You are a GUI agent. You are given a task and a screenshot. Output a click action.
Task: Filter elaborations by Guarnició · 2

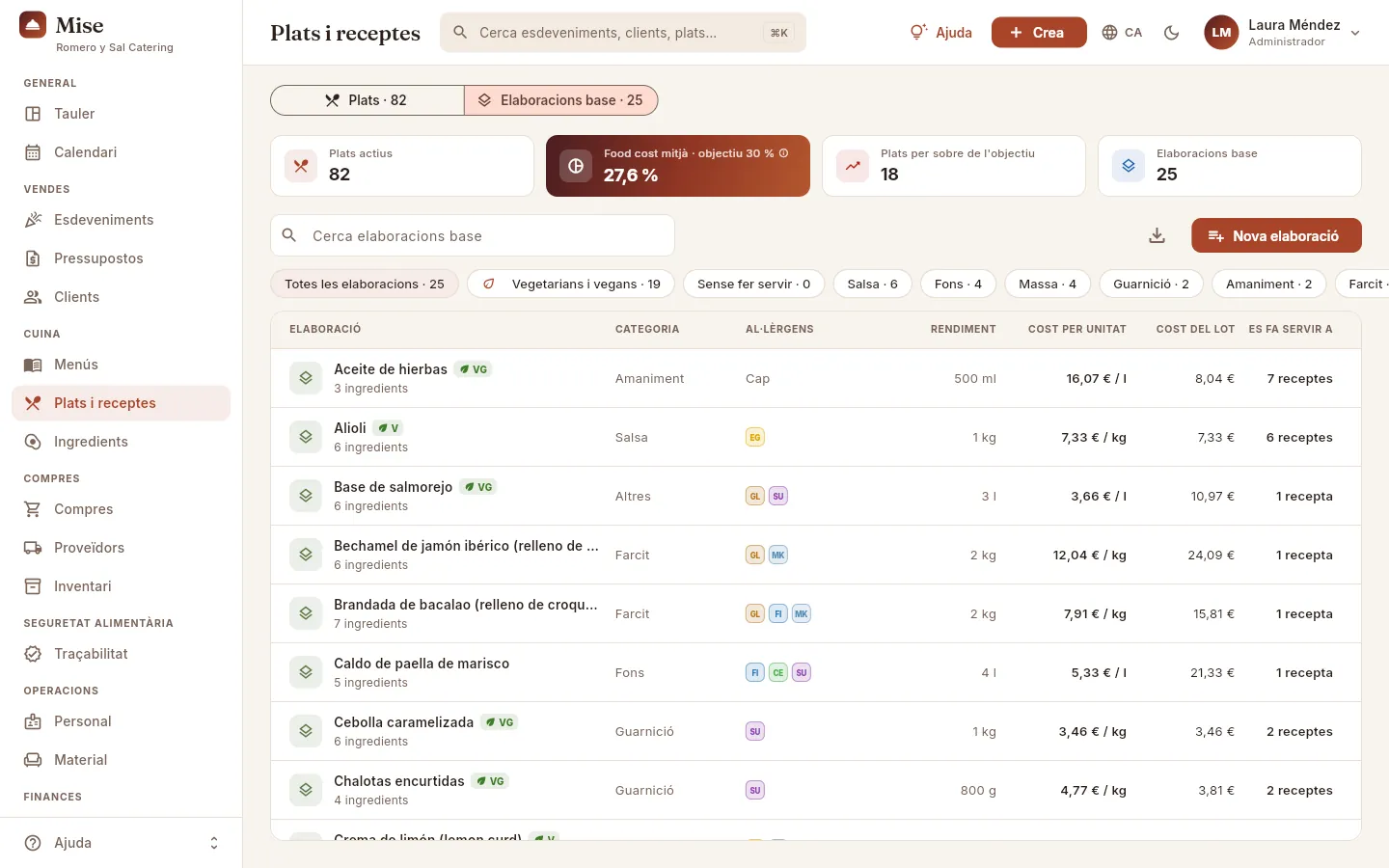pos(1151,284)
